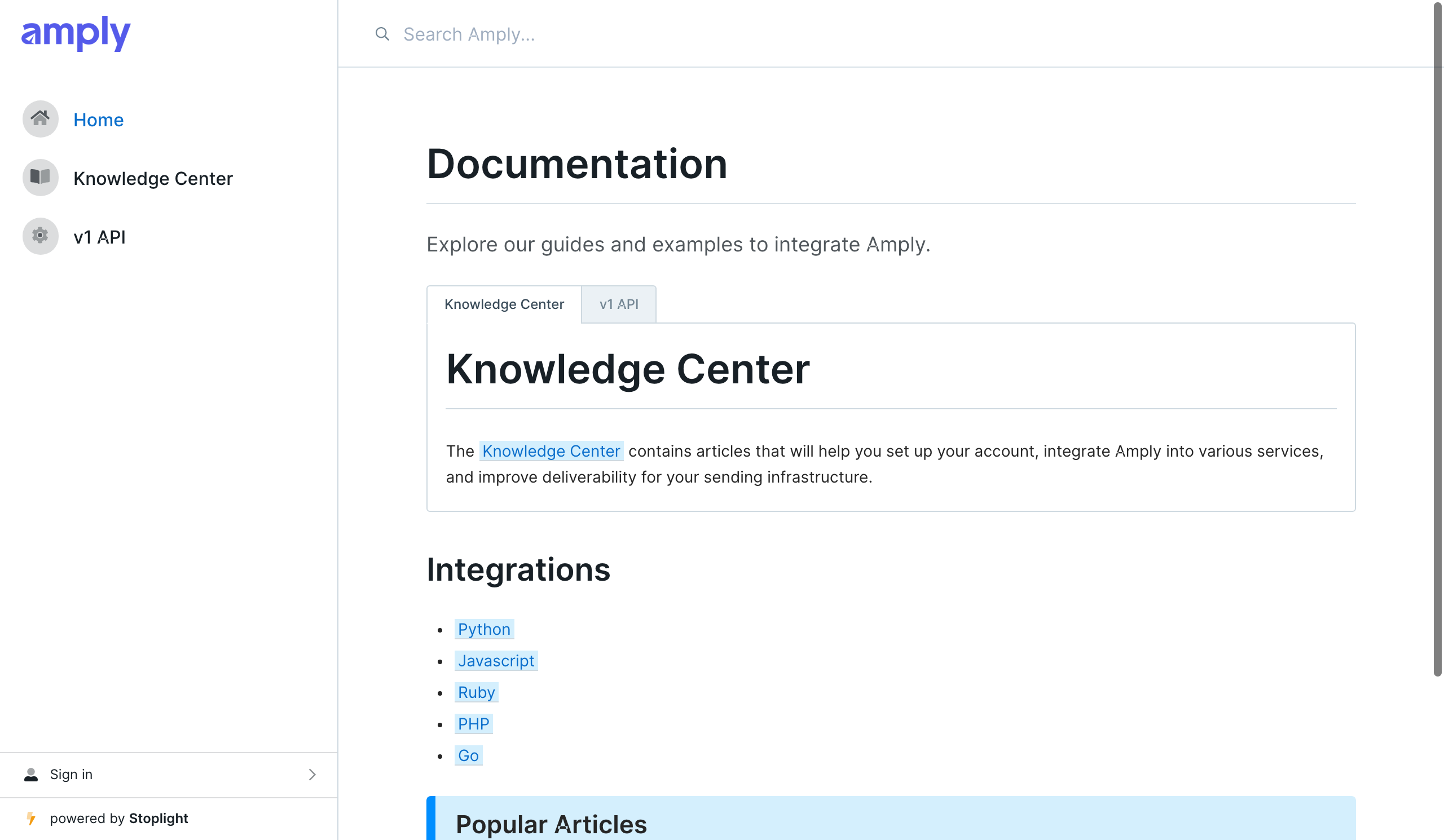Open the Python integration link
The height and width of the screenshot is (840, 1444).
[484, 629]
